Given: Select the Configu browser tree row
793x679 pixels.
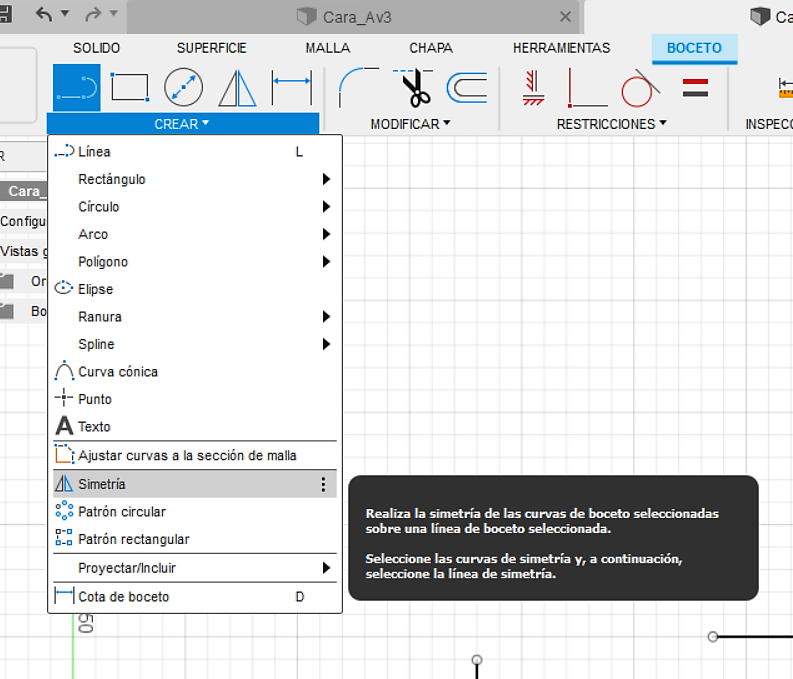Looking at the screenshot, I should (23, 221).
